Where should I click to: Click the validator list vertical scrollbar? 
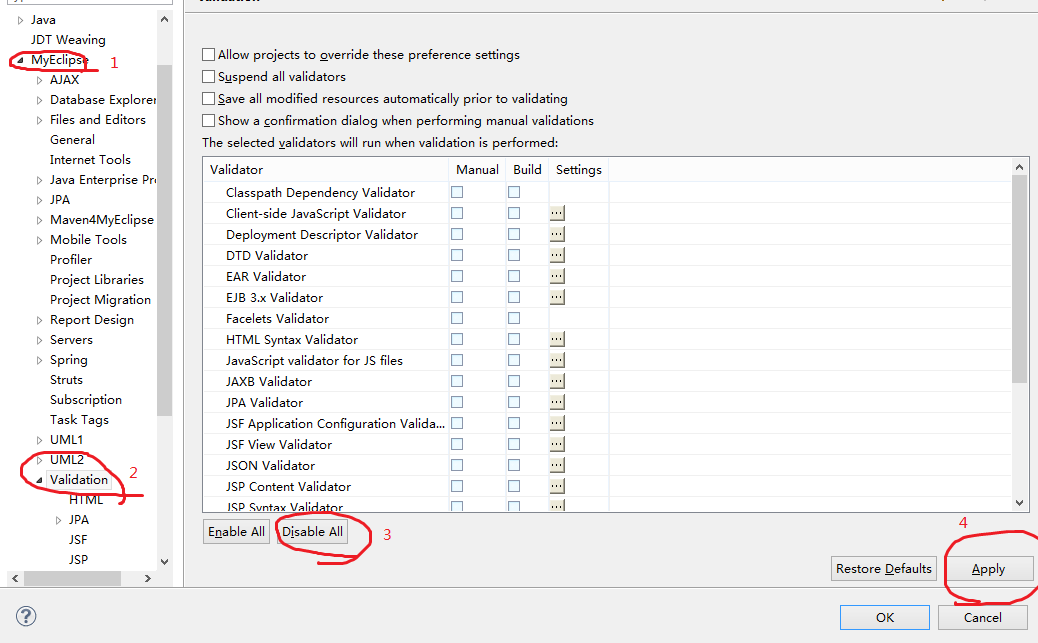pos(1020,280)
